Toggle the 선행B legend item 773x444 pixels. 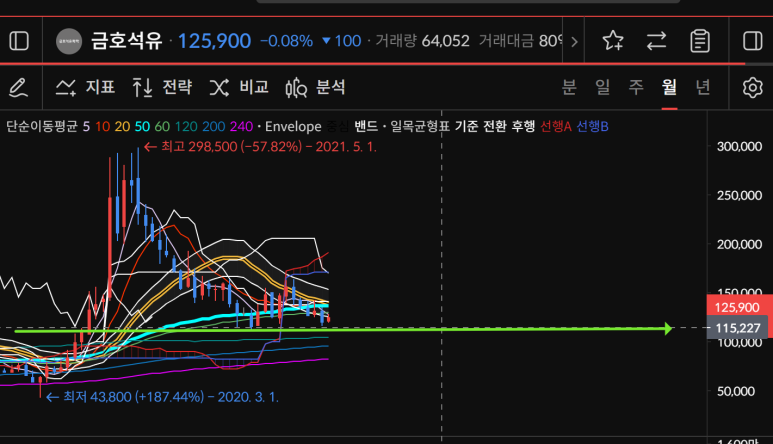click(x=592, y=127)
